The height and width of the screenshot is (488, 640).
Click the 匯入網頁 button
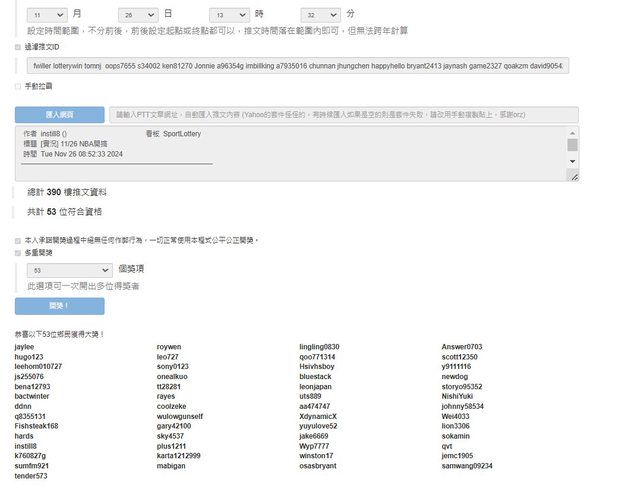(59, 114)
